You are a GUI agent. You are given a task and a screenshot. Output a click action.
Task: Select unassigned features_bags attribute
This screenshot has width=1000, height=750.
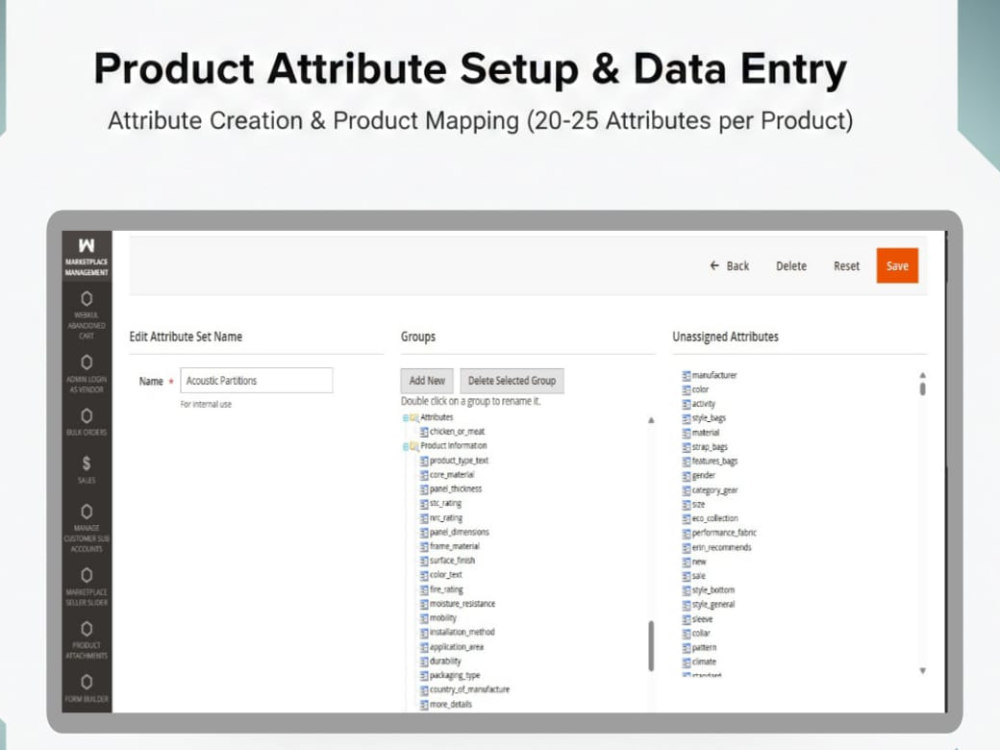click(710, 461)
